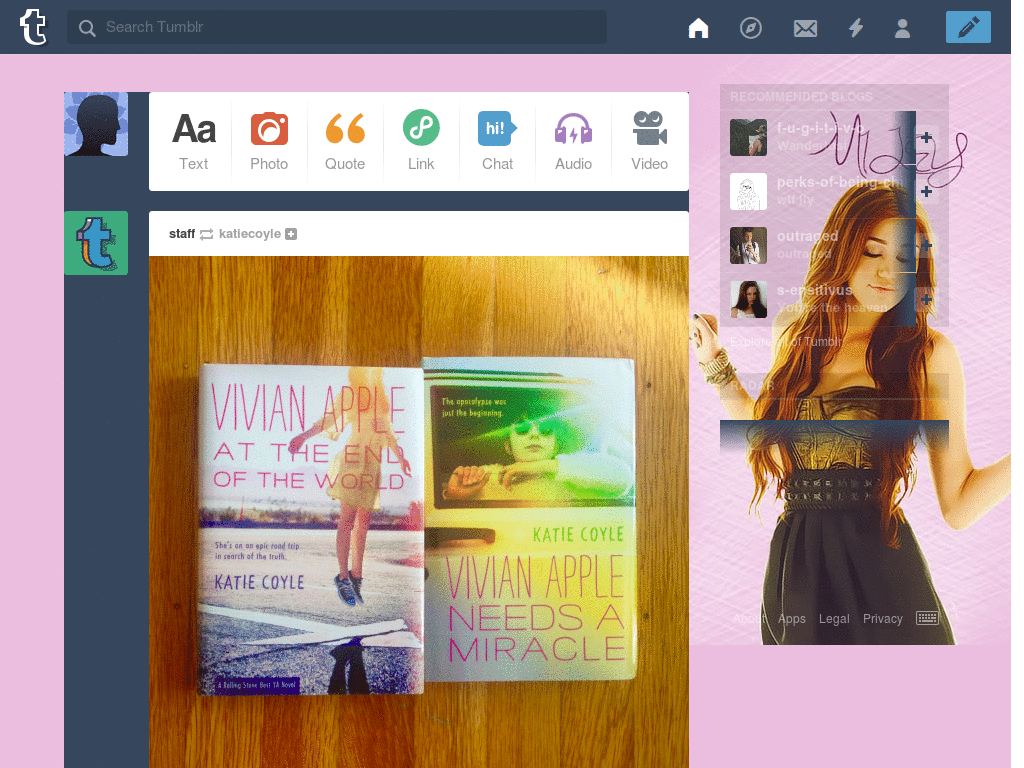Image resolution: width=1024 pixels, height=768 pixels.
Task: Open the s-ensitivus blog avatar
Action: pyautogui.click(x=748, y=300)
